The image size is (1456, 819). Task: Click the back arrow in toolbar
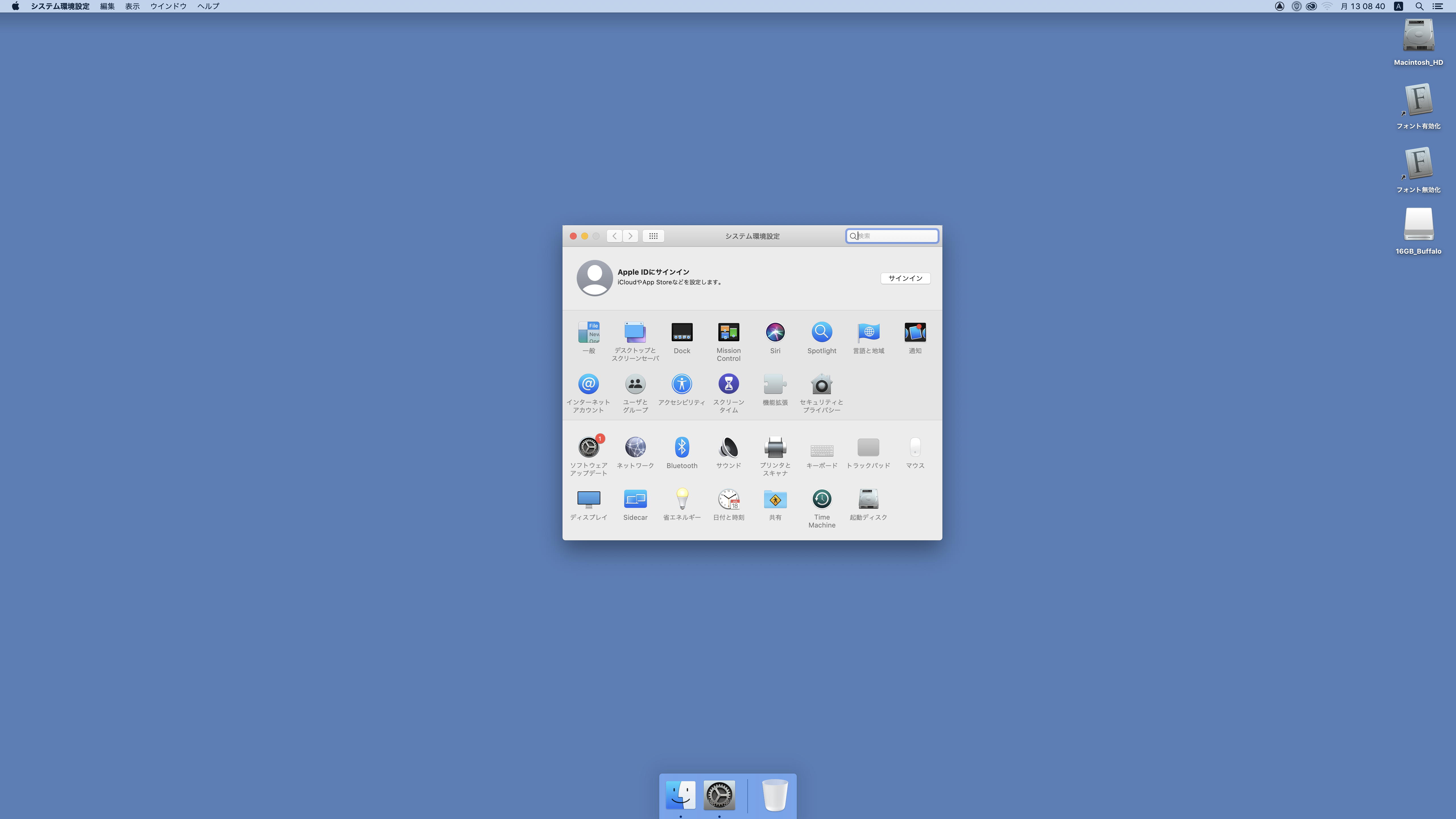tap(614, 236)
